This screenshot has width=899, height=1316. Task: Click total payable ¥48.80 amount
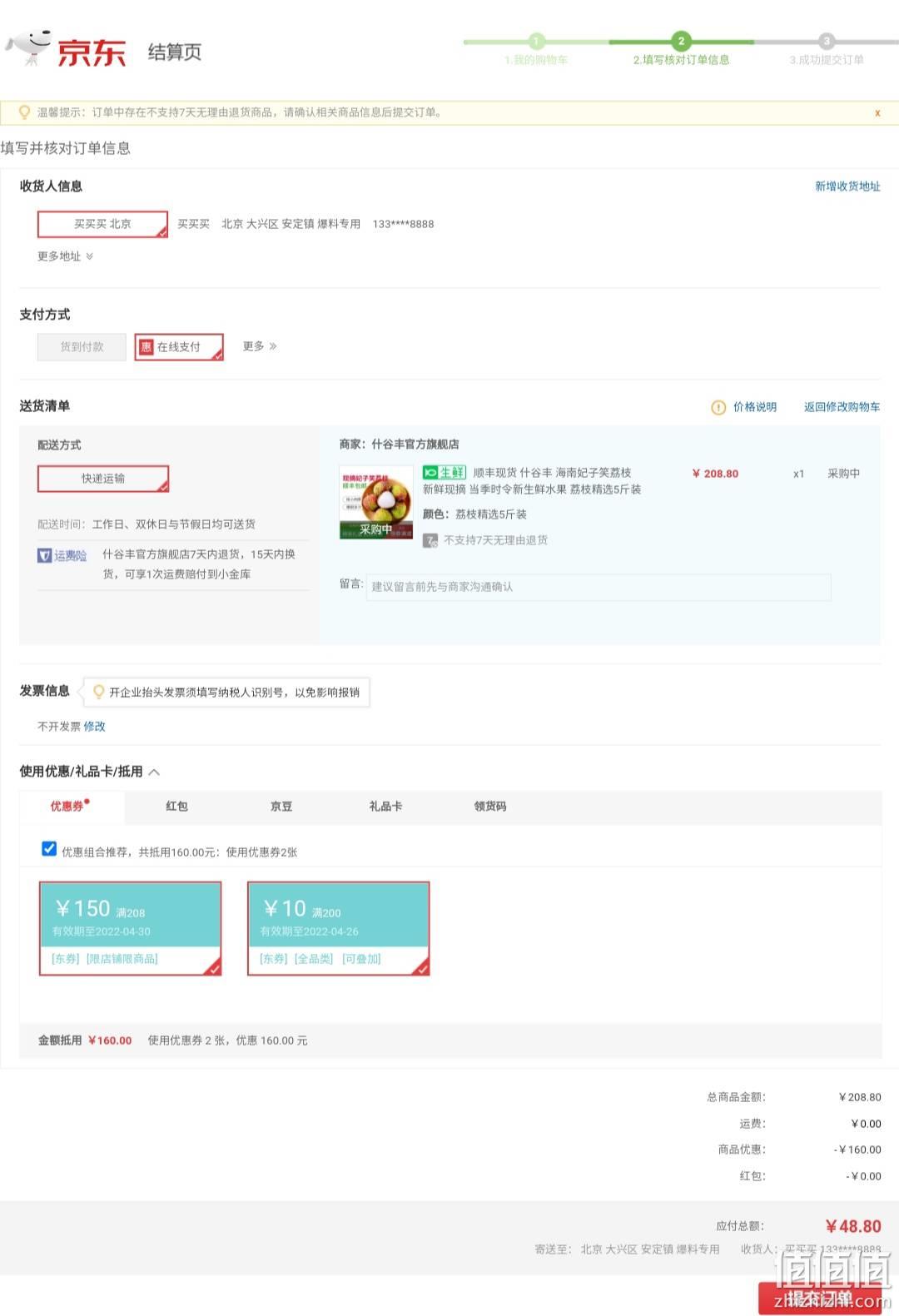pyautogui.click(x=853, y=1226)
